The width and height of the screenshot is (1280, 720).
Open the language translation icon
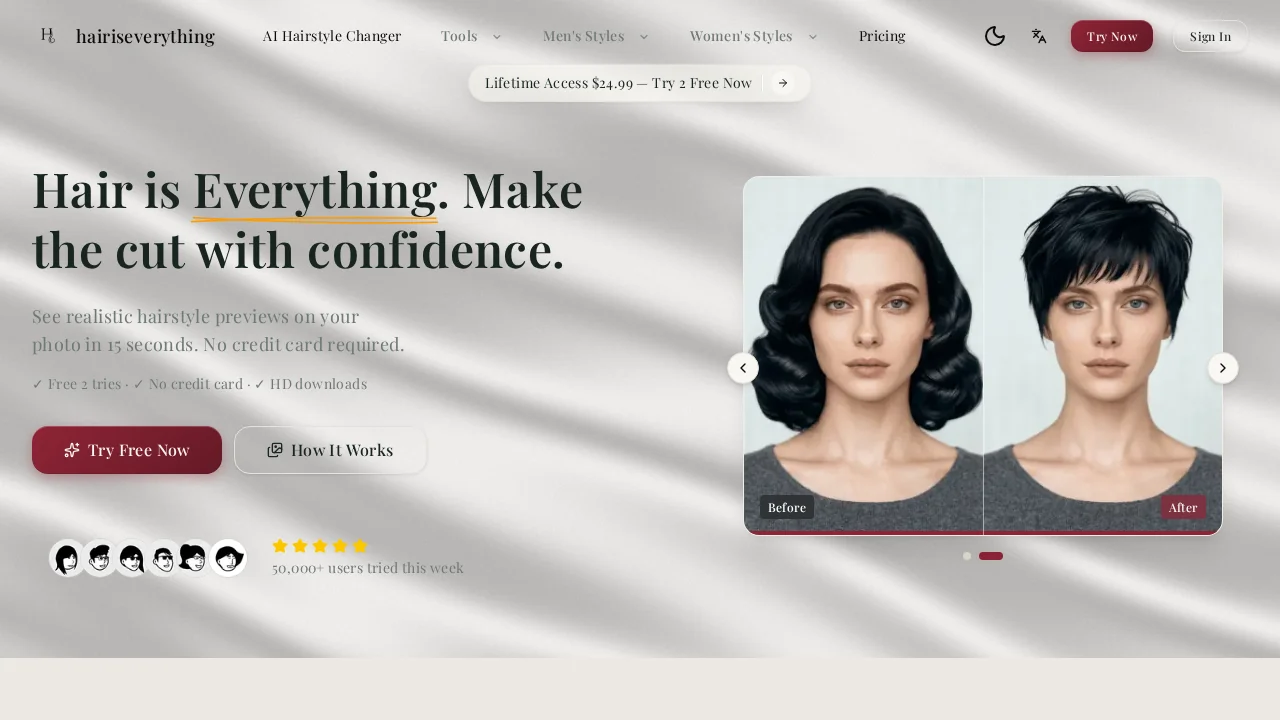pos(1039,36)
